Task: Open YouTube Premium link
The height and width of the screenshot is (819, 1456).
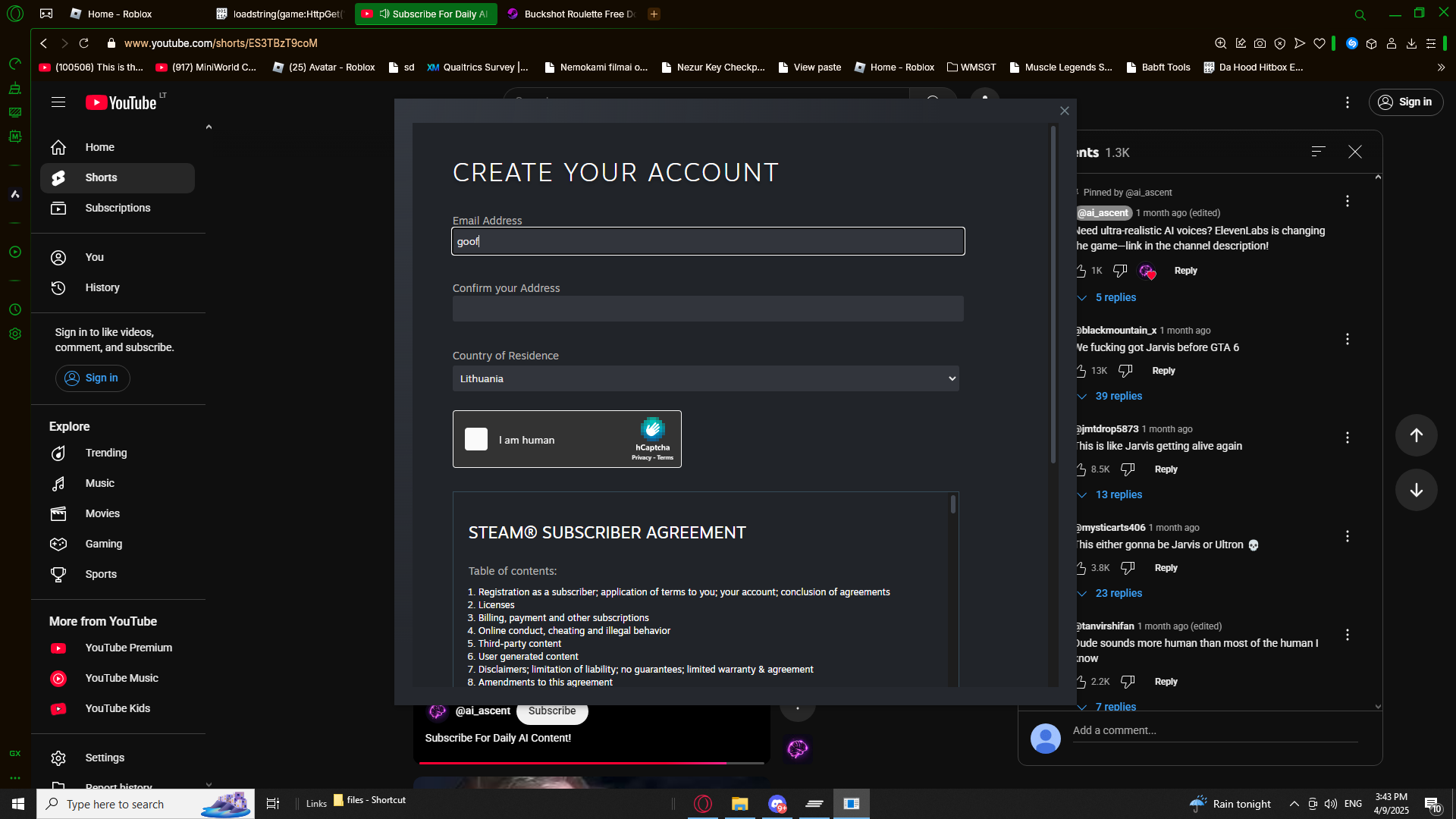Action: point(118,648)
